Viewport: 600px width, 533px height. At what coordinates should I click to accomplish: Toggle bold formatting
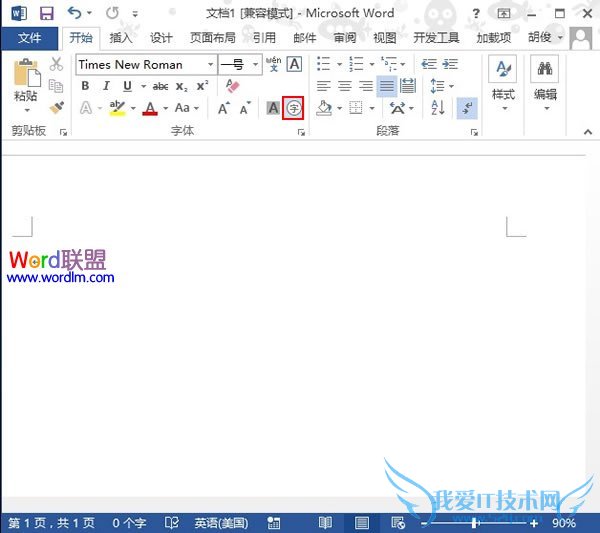(x=85, y=86)
